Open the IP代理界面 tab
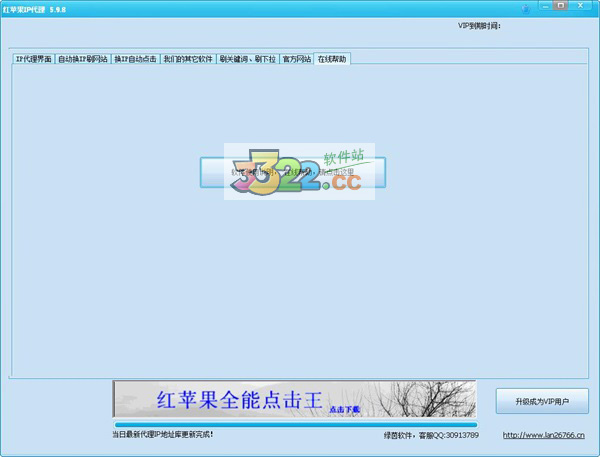This screenshot has height=457, width=600. pyautogui.click(x=33, y=59)
